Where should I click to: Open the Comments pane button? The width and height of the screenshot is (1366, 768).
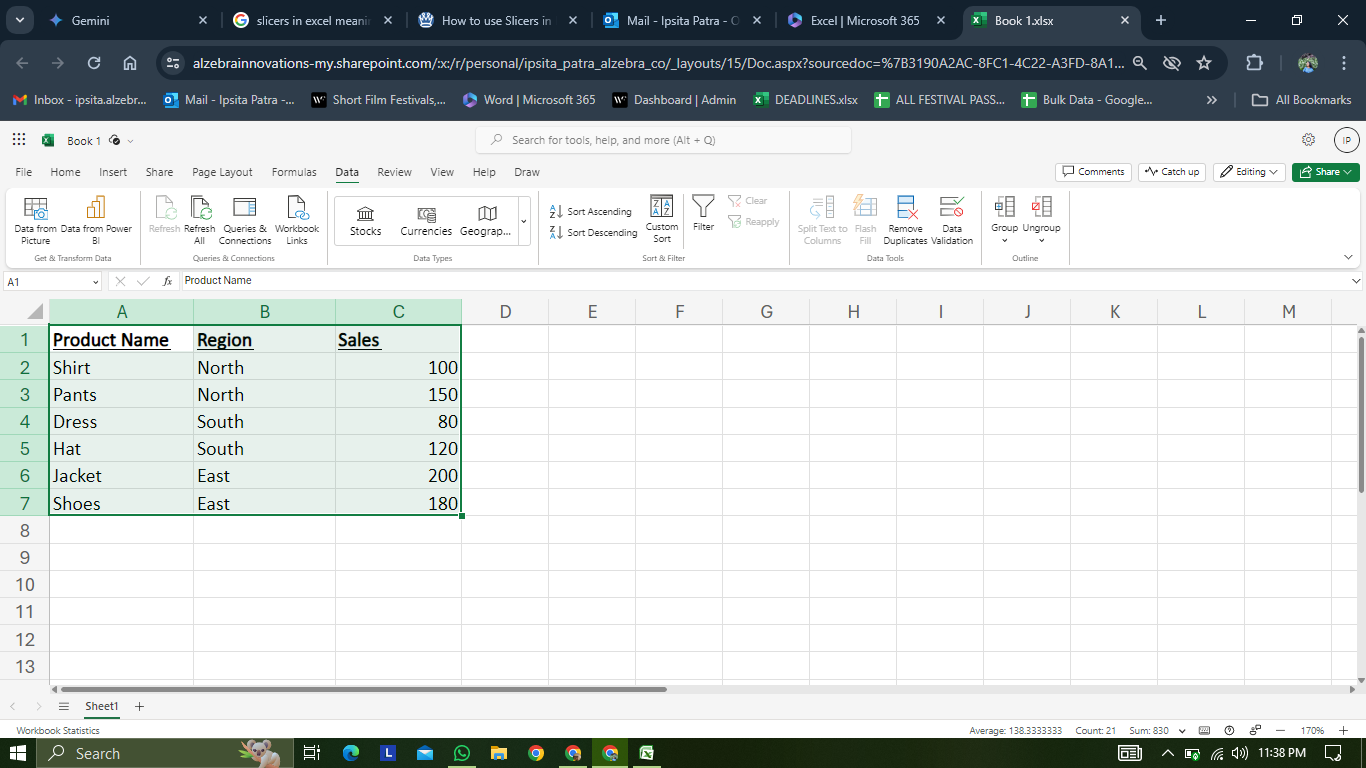(1093, 172)
